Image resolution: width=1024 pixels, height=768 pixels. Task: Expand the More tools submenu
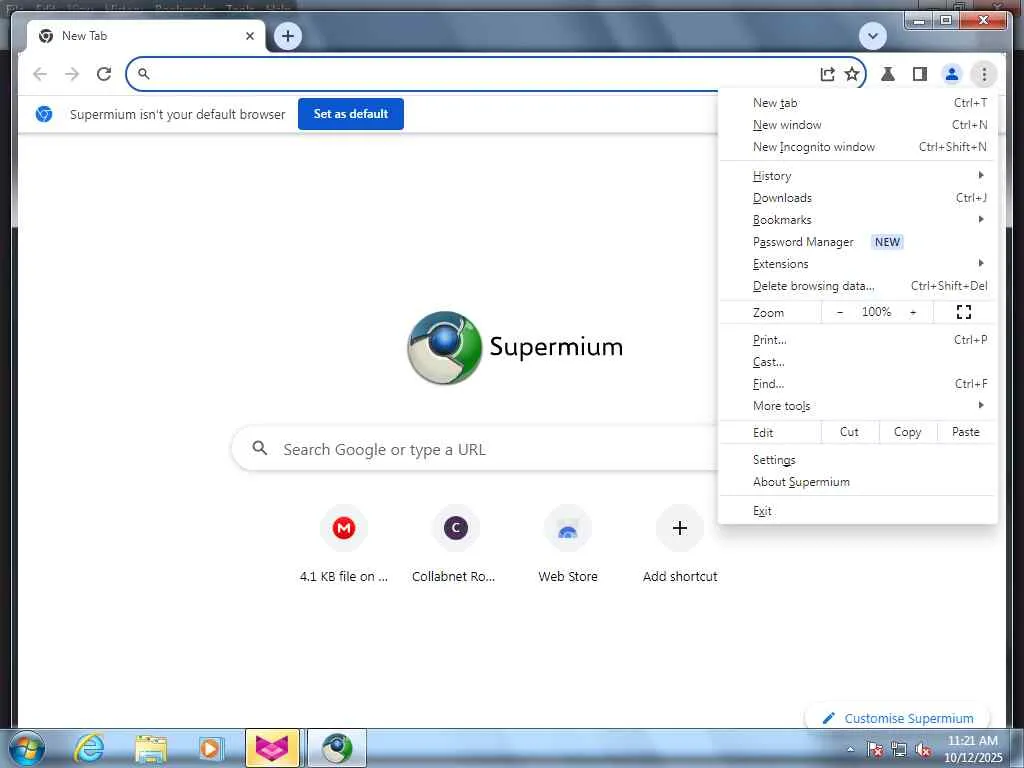(857, 406)
